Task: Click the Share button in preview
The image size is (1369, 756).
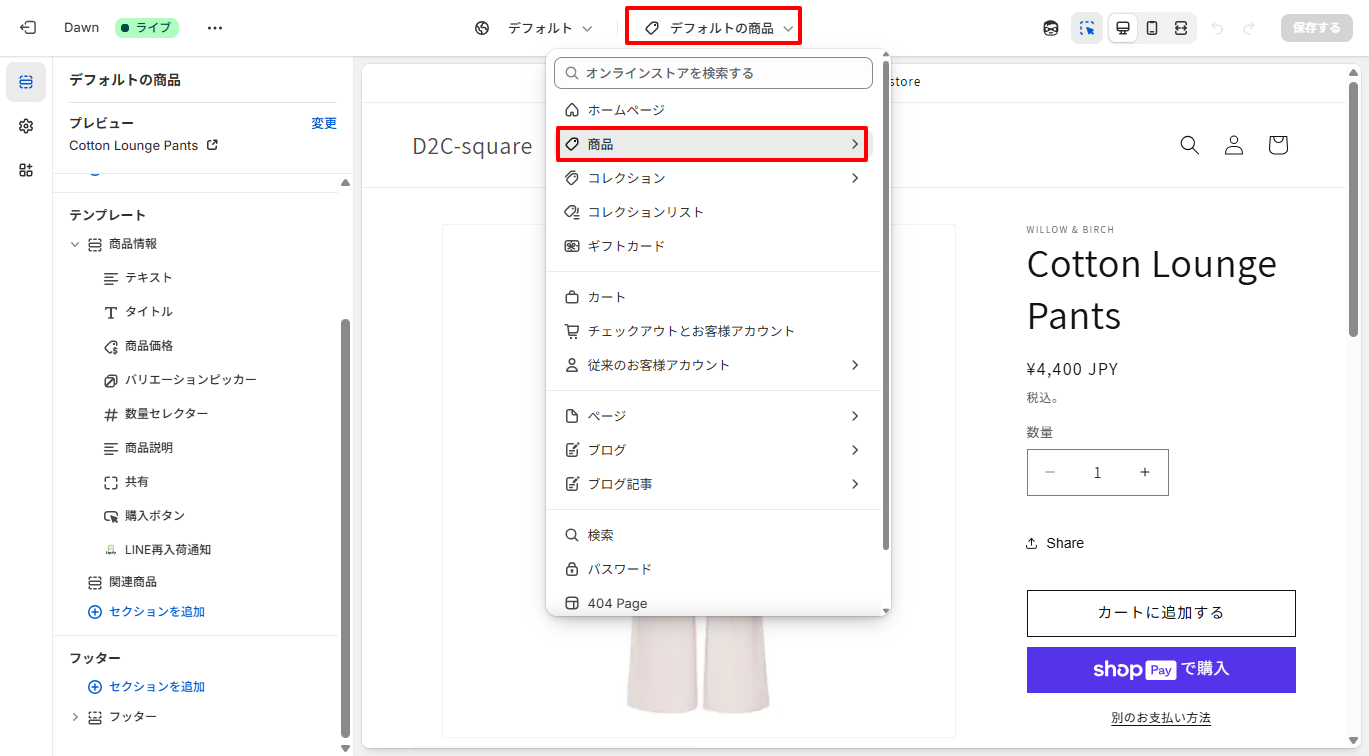Action: (x=1055, y=543)
